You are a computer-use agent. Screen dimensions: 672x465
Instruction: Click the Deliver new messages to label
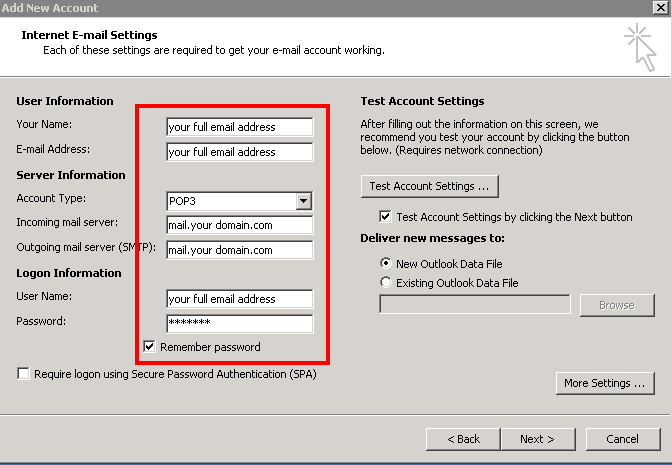click(432, 238)
